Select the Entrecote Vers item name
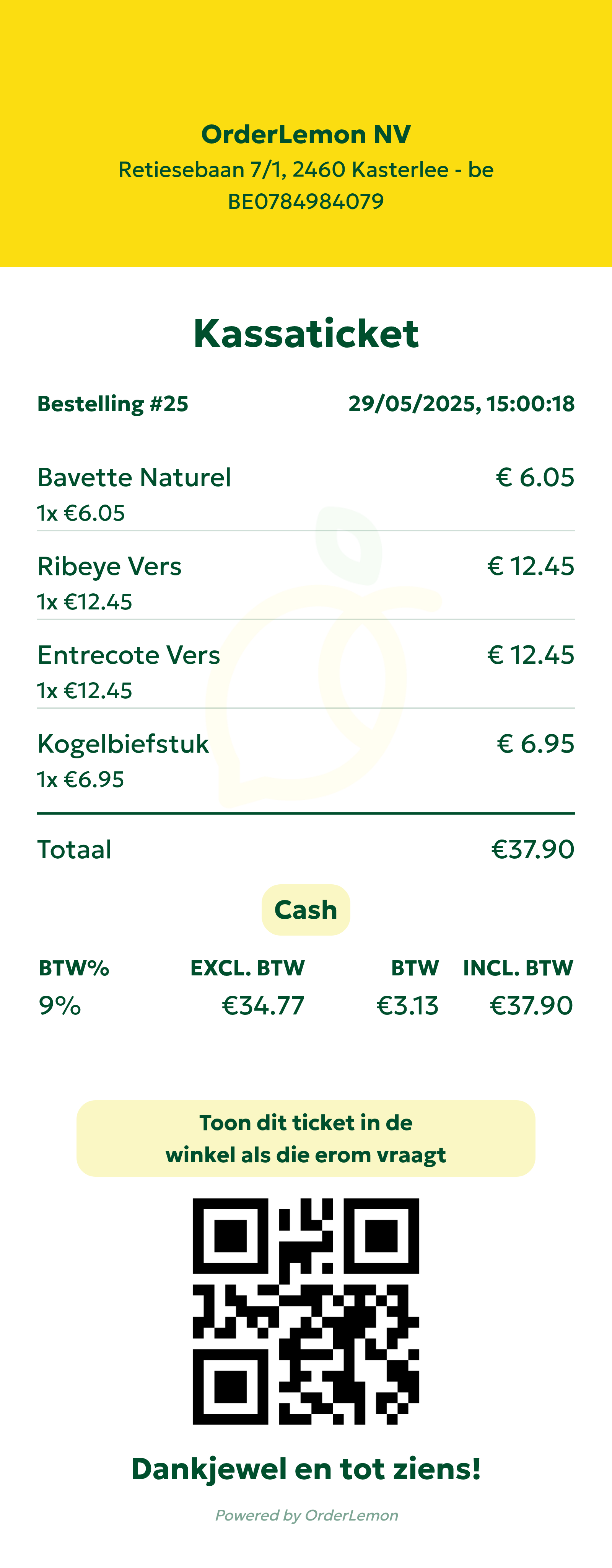 (x=129, y=655)
